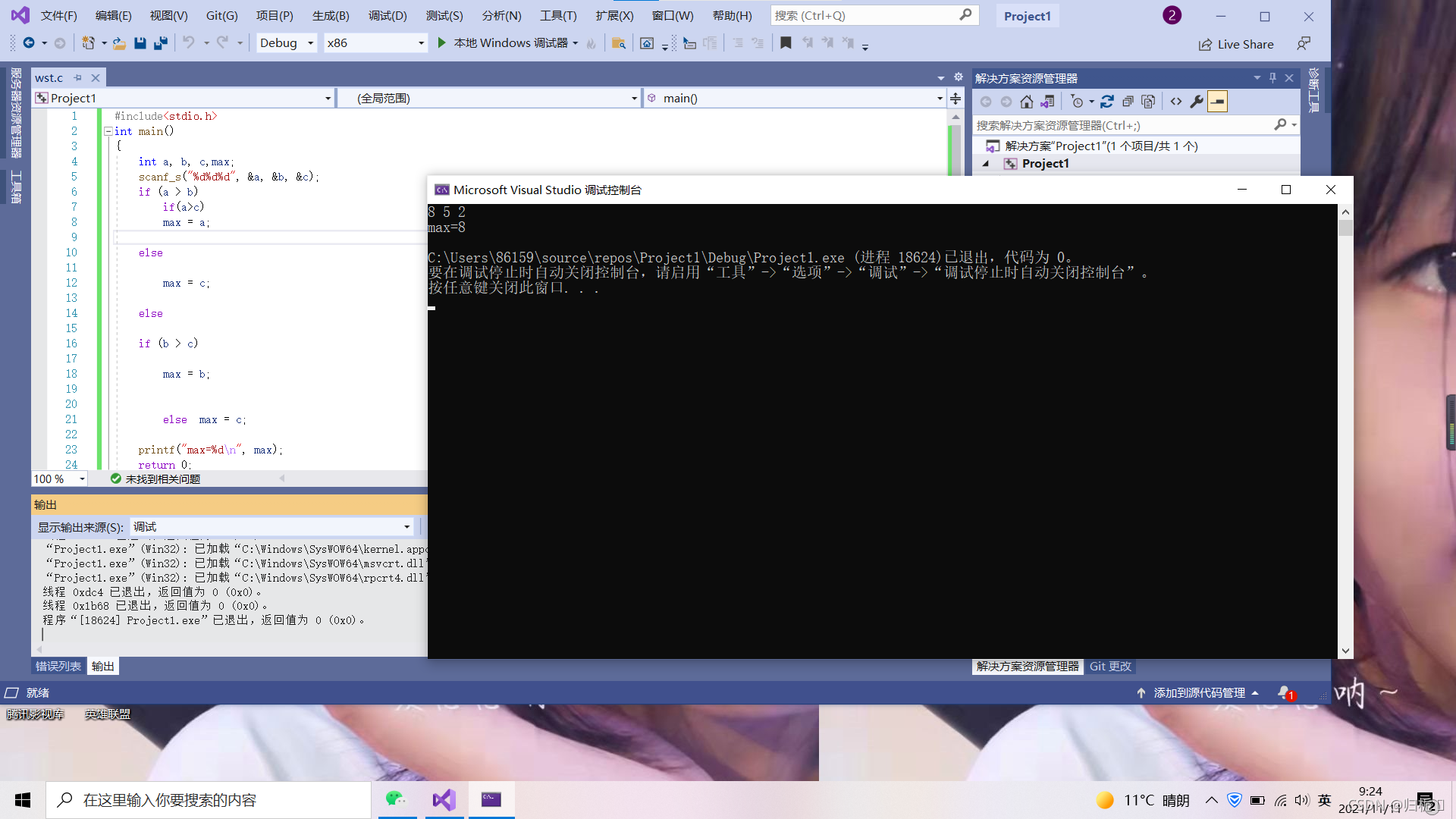Open the feedback icon beside Live Share
1456x819 pixels.
click(1304, 44)
